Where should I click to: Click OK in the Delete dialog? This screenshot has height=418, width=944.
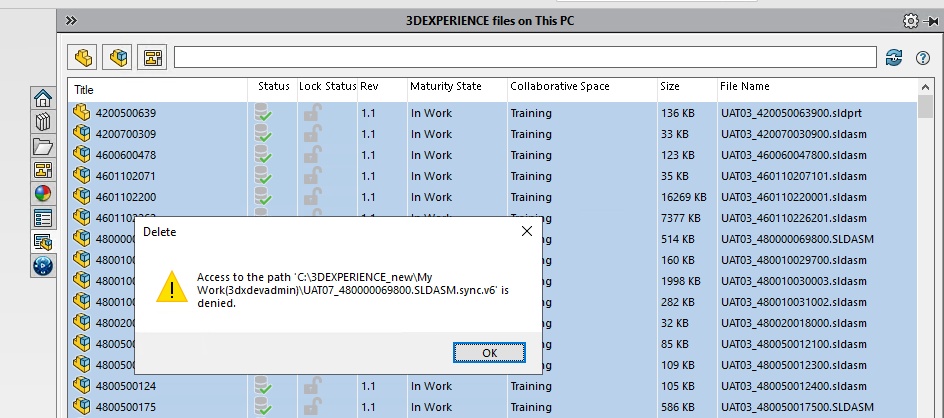489,353
